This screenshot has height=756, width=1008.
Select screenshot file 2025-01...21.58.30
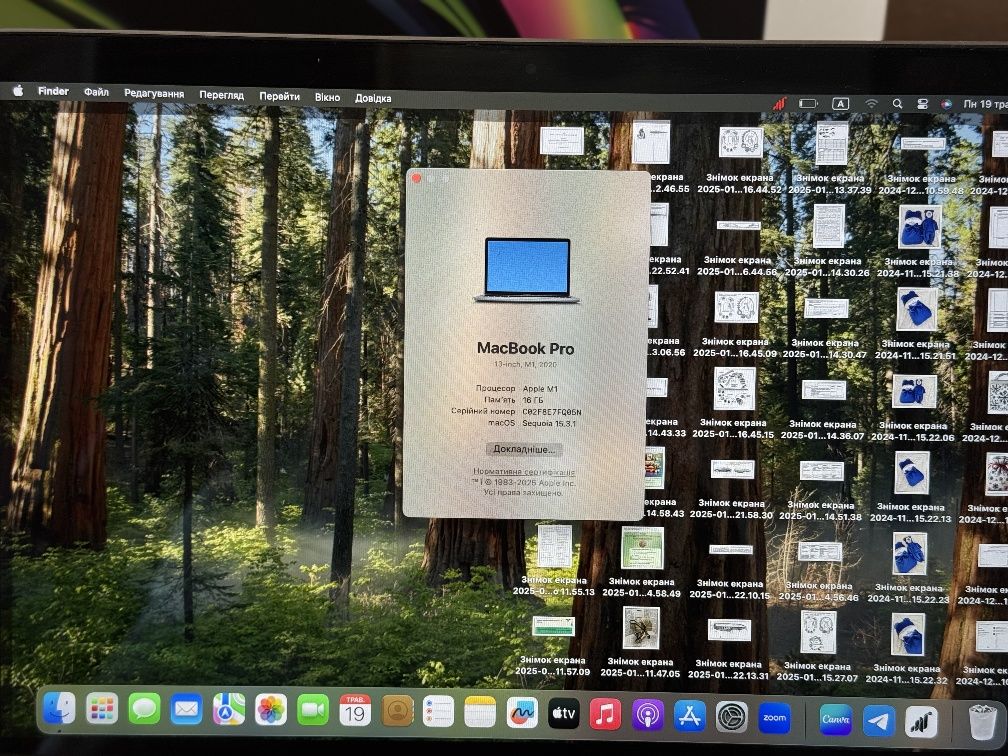click(x=732, y=488)
